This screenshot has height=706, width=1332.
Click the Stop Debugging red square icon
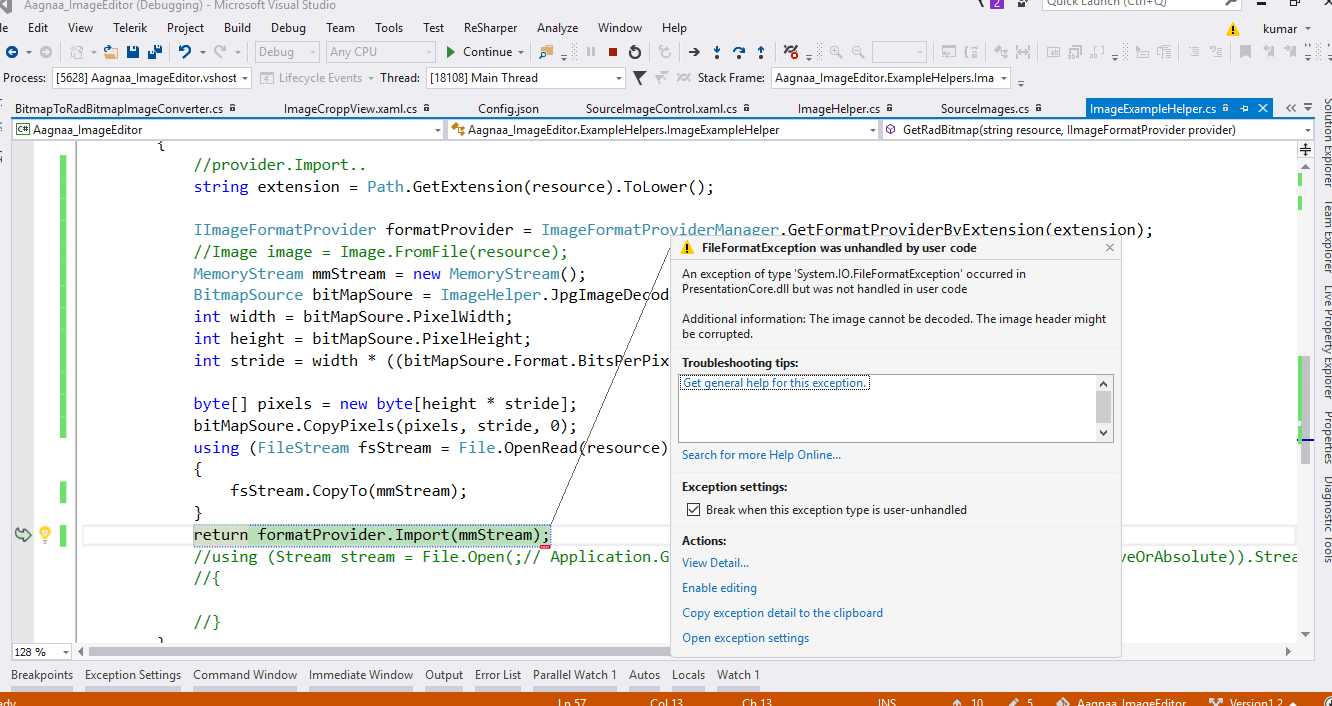[613, 52]
